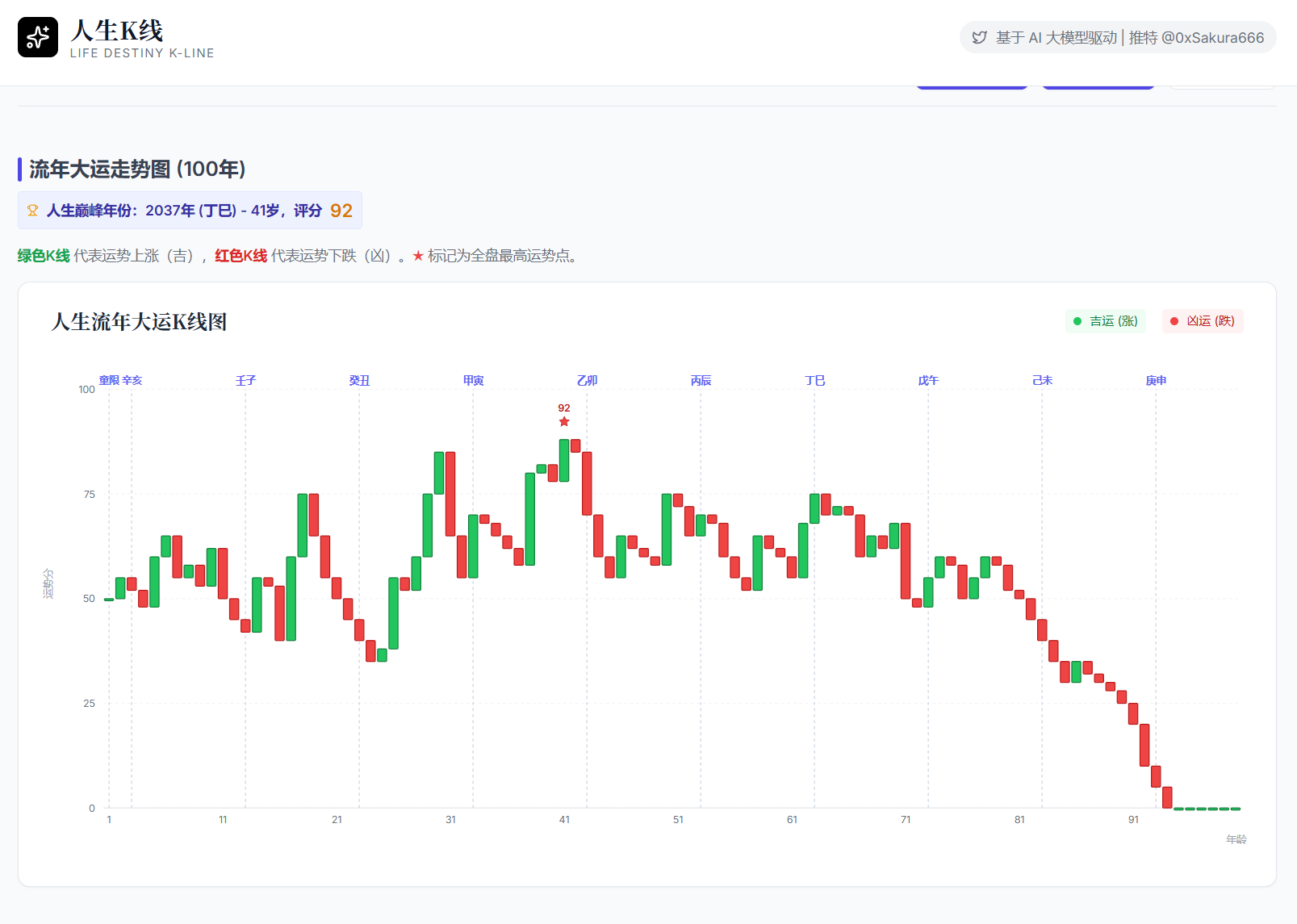1297x924 pixels.
Task: Open the @0xSakura666 Twitter badge link
Action: pos(1118,38)
